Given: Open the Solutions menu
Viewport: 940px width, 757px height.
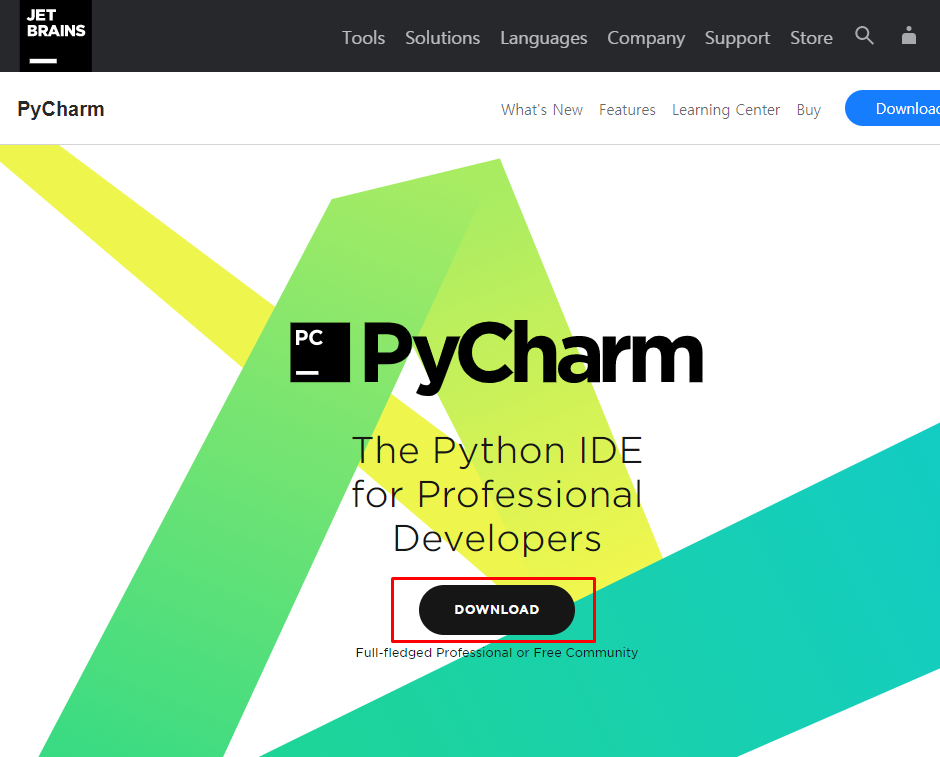Looking at the screenshot, I should pyautogui.click(x=442, y=38).
